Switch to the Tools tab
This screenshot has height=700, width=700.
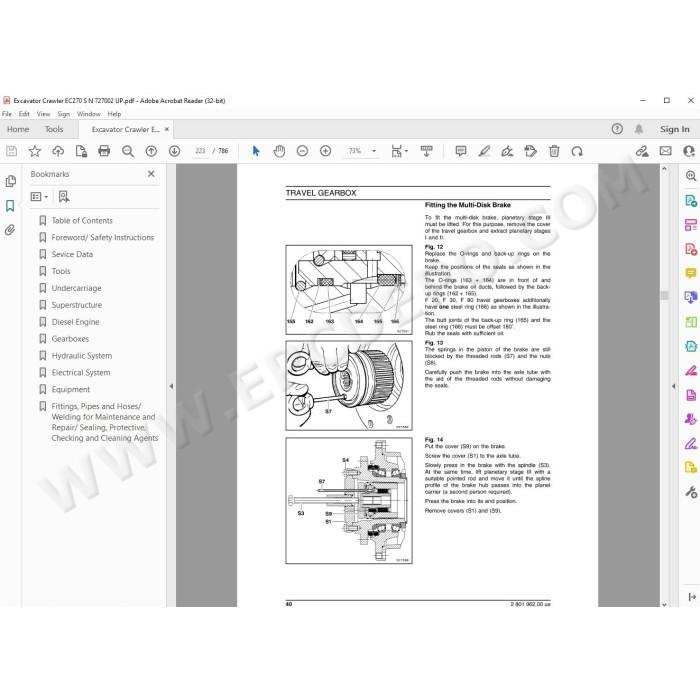click(x=54, y=129)
